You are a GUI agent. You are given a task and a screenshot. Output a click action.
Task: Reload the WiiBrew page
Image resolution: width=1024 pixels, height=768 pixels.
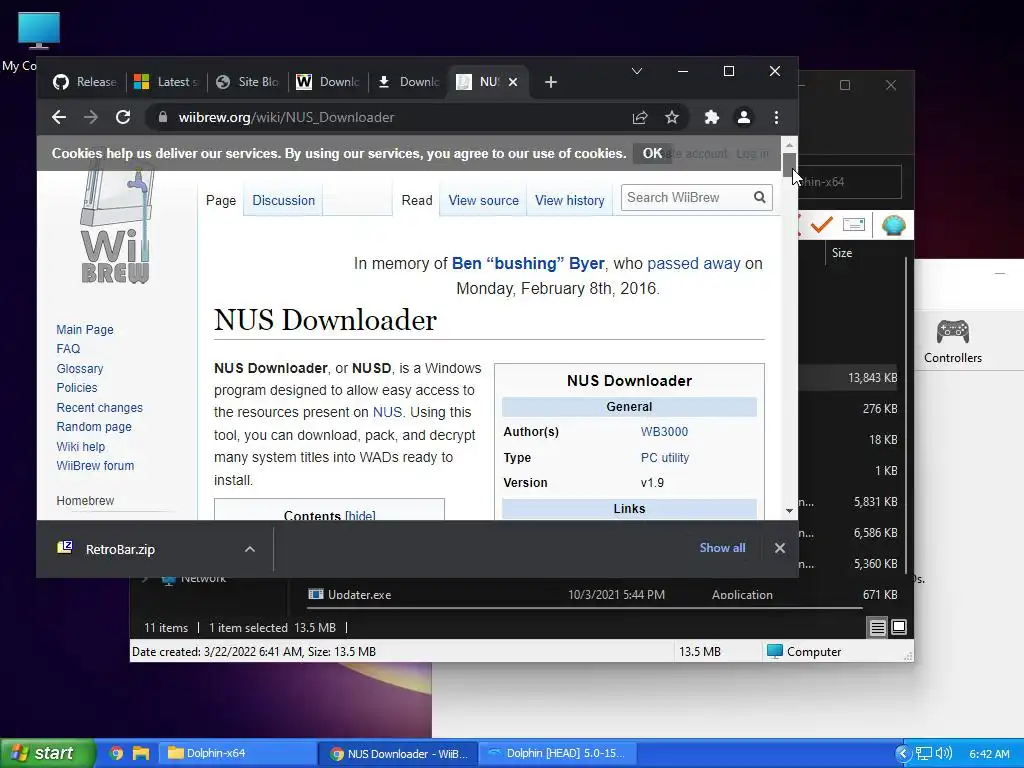[x=123, y=118]
